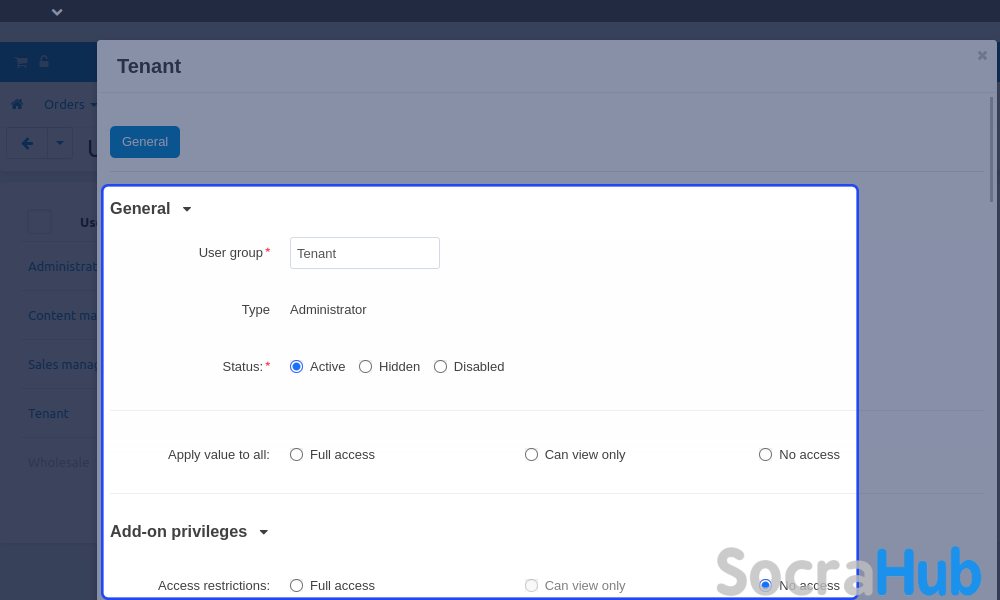Viewport: 1000px width, 600px height.
Task: Choose Full access for Access restrictions
Action: 297,586
